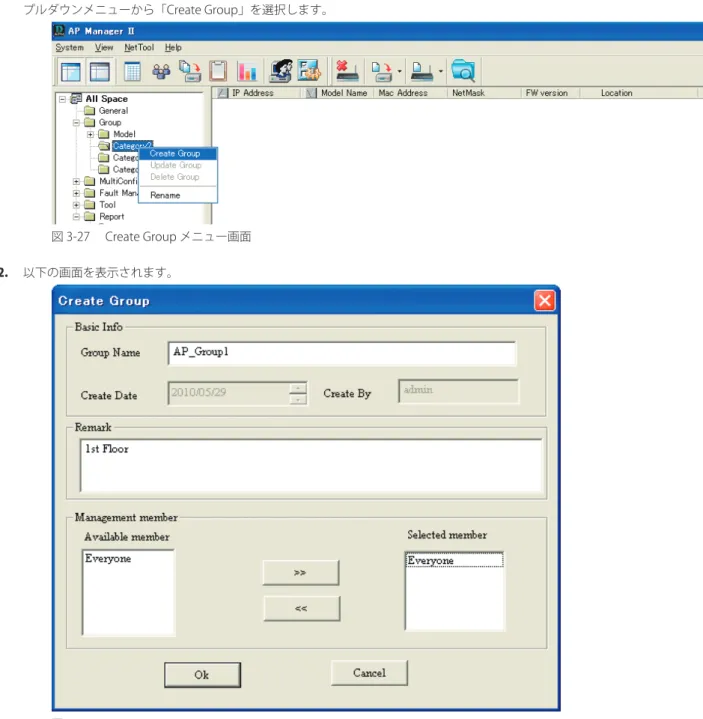Click the second panel layout toolbar icon
Viewport: 703px width, 719px height.
click(x=100, y=72)
